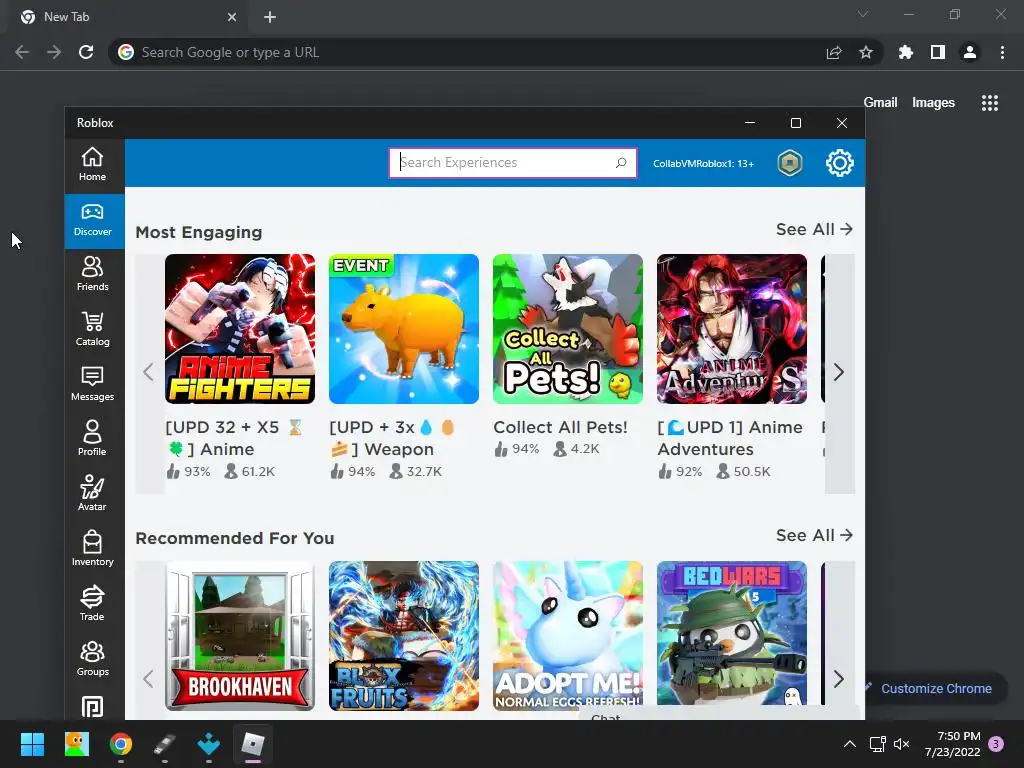Bookmark this tab with star icon

click(866, 52)
